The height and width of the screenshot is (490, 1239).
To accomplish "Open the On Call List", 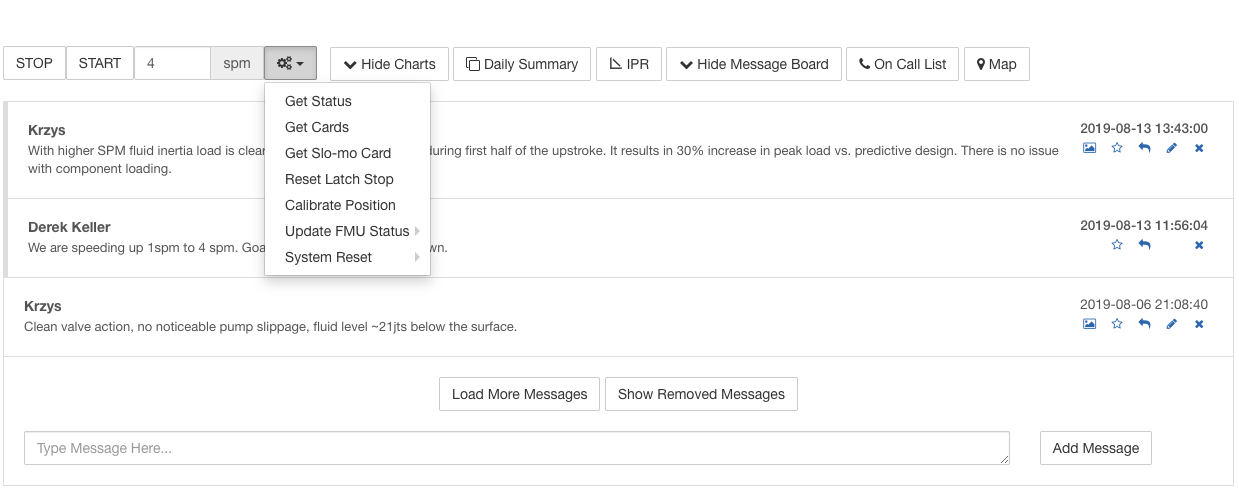I will (902, 64).
